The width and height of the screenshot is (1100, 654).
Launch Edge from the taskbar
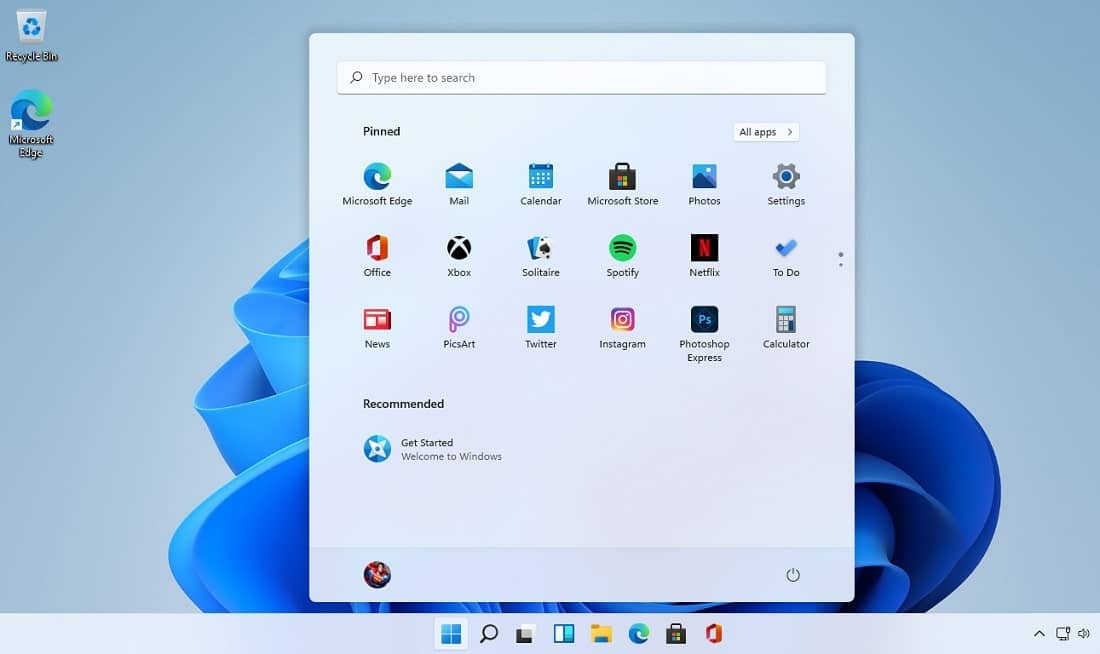click(638, 634)
